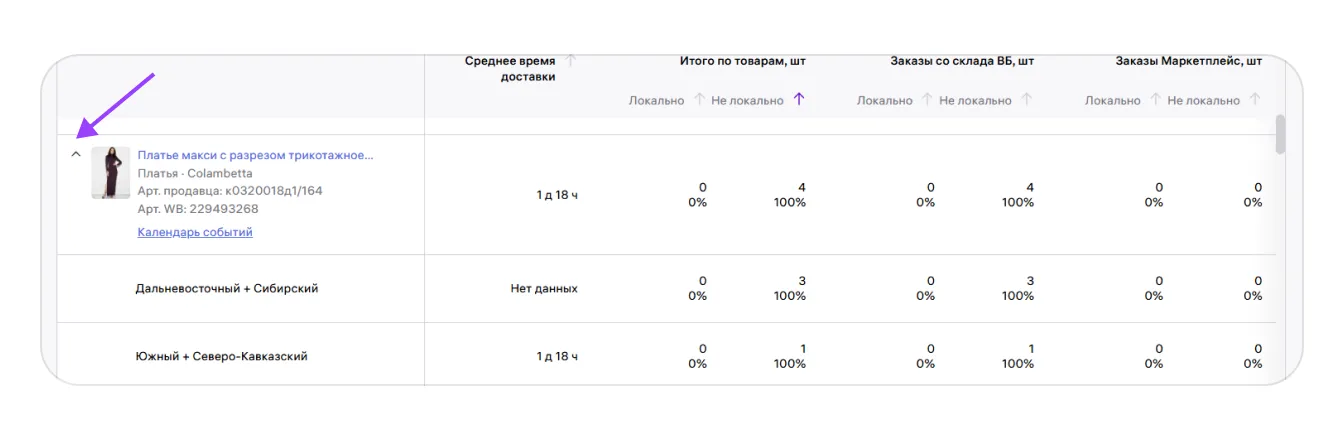Image resolution: width=1344 pixels, height=440 pixels.
Task: Click purple sort arrow next to Не локально
Action: coord(799,100)
